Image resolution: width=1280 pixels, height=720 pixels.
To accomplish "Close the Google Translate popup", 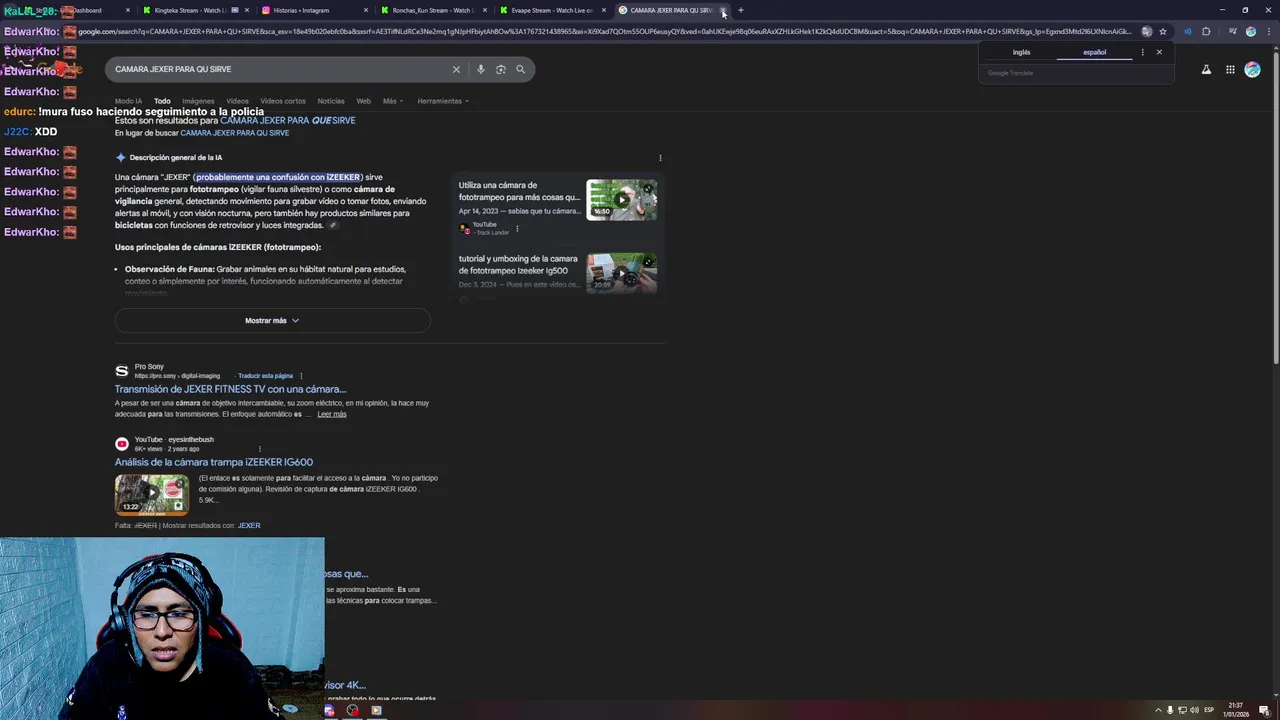I will (1159, 52).
